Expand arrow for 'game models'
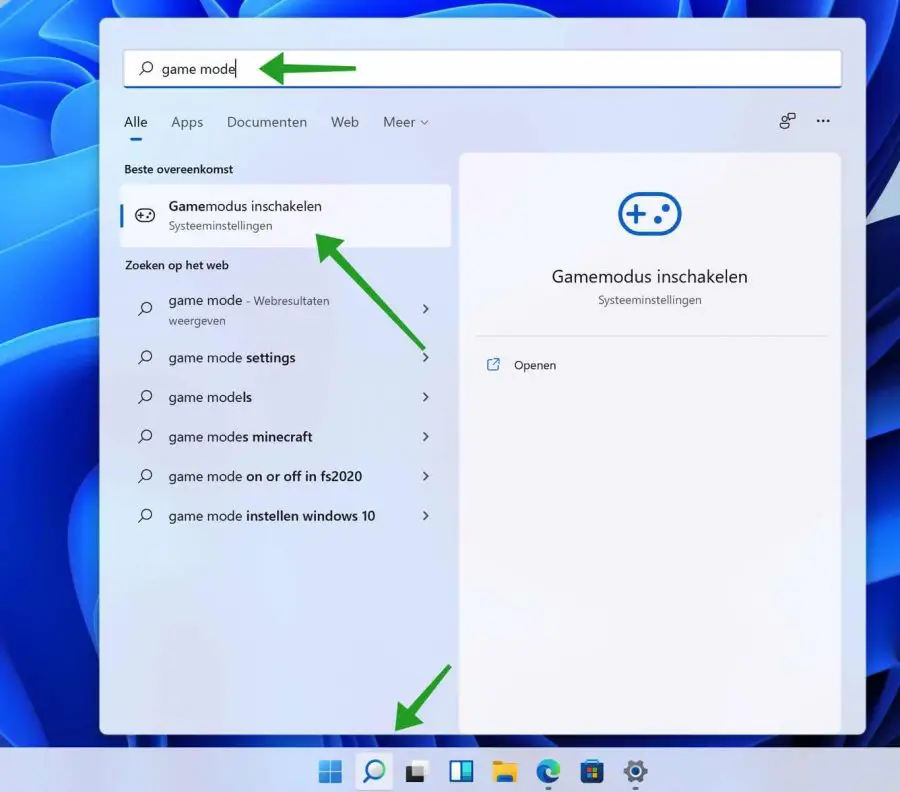Image resolution: width=900 pixels, height=792 pixels. pyautogui.click(x=425, y=397)
